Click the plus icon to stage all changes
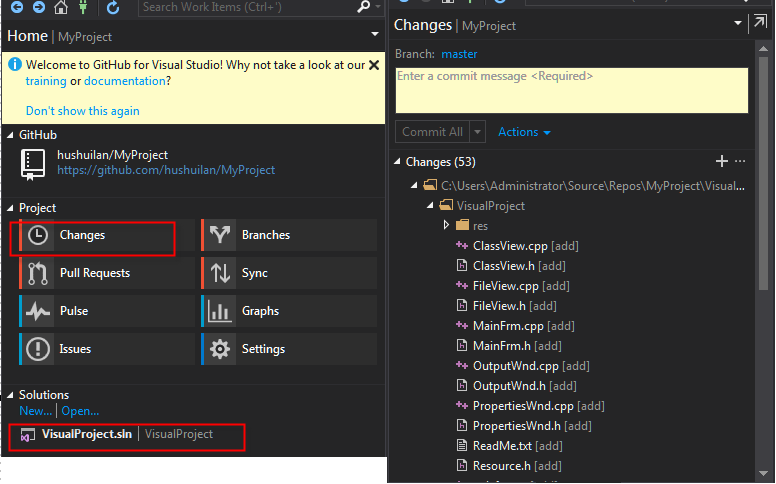Image resolution: width=776 pixels, height=484 pixels. click(x=722, y=161)
